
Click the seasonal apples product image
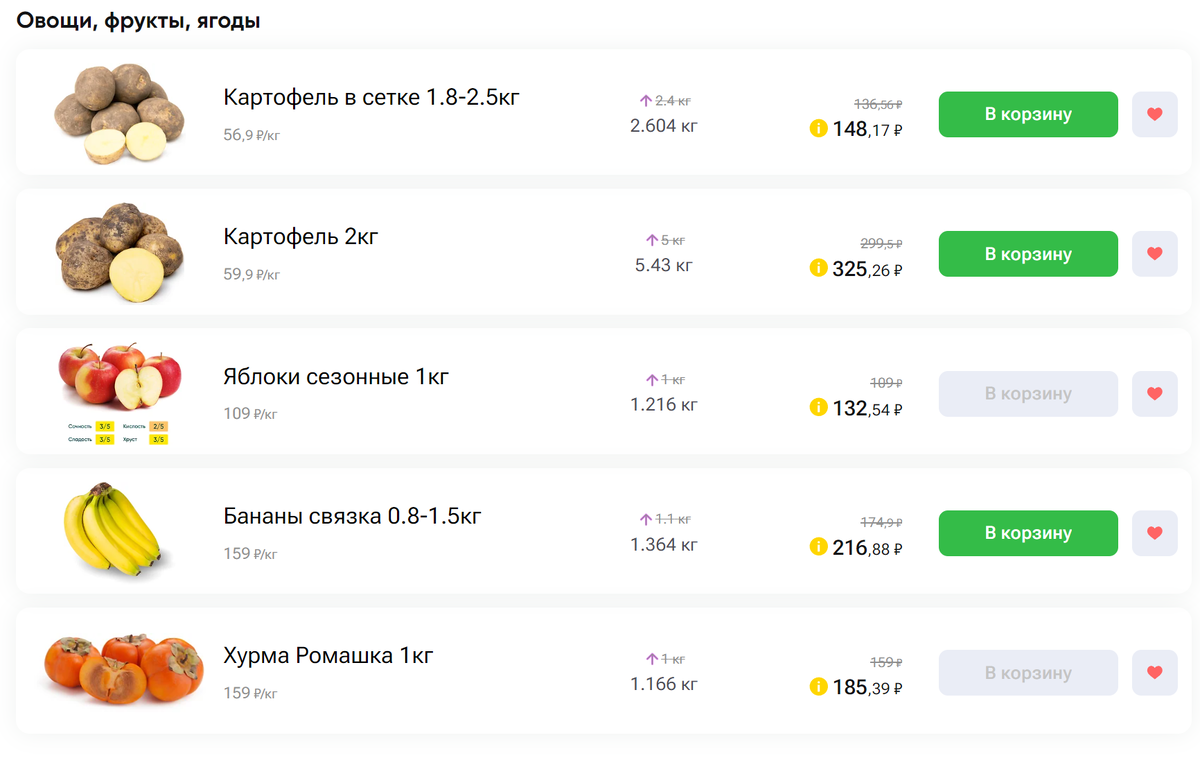coord(120,380)
